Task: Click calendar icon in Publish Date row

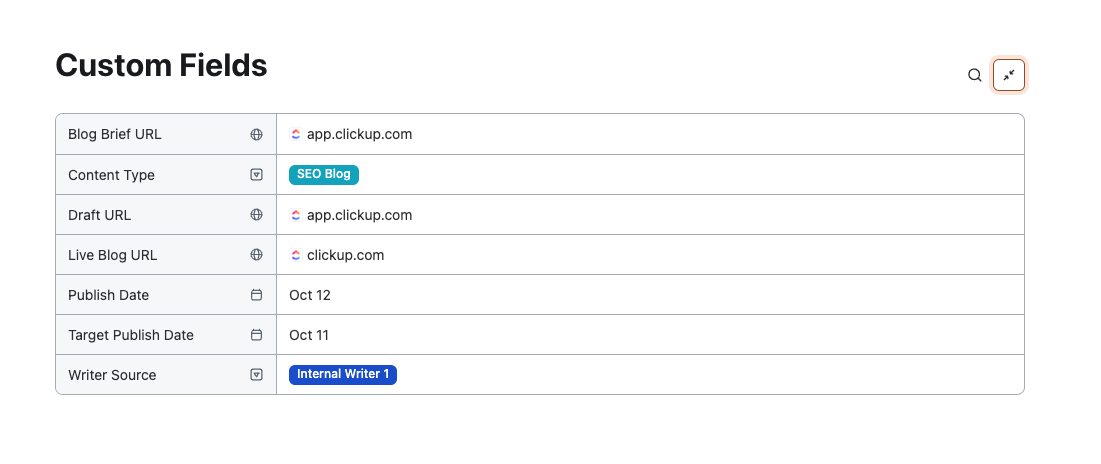Action: pos(256,295)
